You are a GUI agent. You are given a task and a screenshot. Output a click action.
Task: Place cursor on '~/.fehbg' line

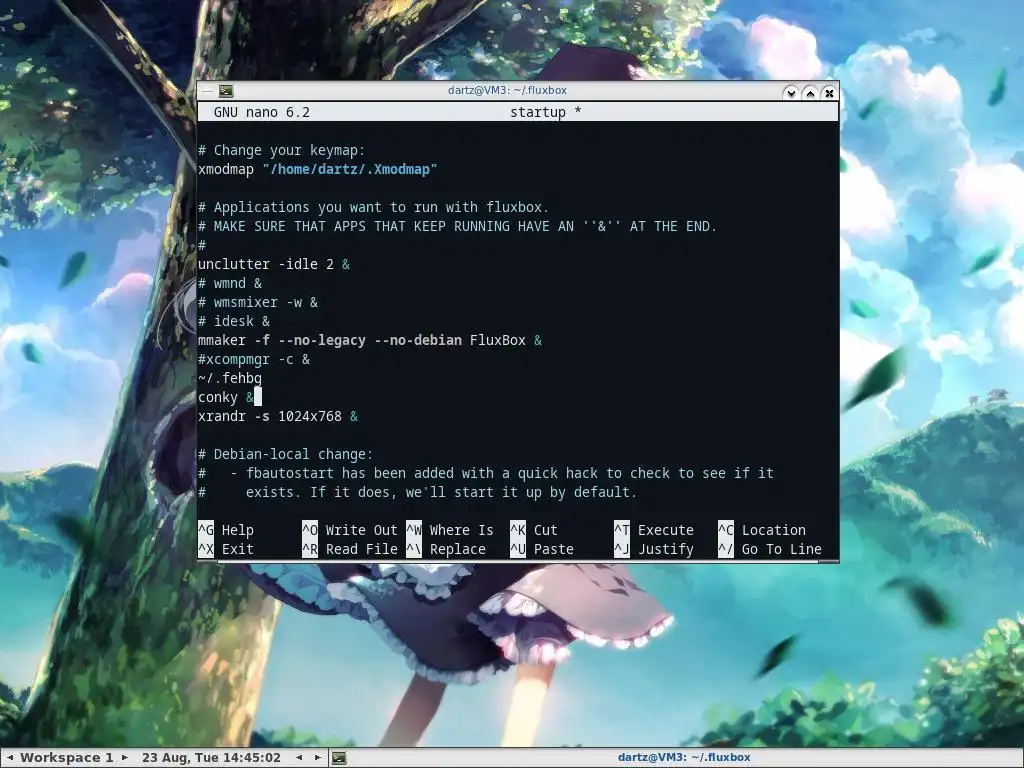point(230,378)
